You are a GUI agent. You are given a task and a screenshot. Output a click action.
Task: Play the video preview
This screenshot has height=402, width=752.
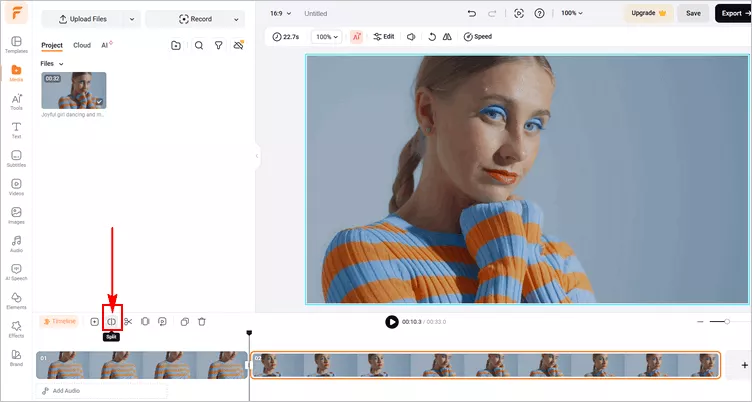(x=392, y=321)
